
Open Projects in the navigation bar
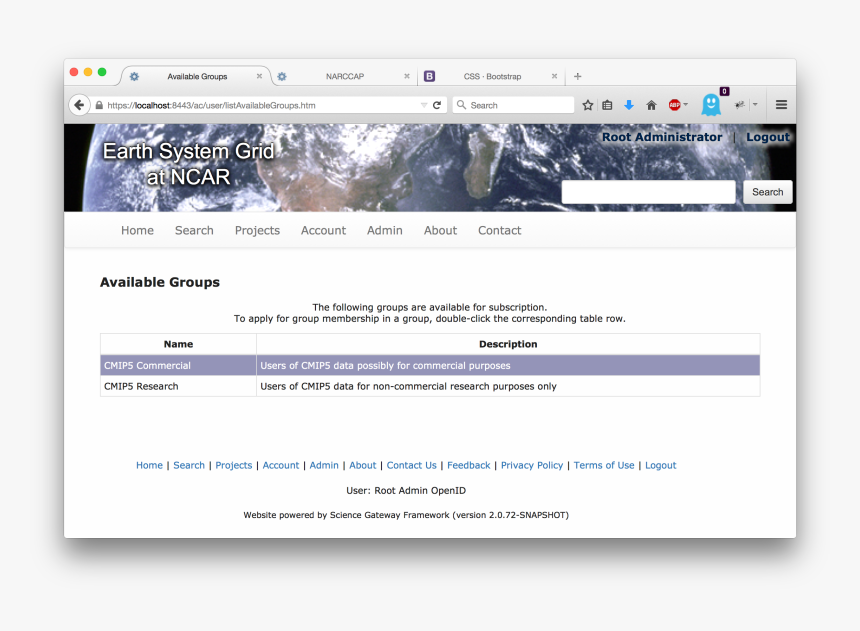pyautogui.click(x=257, y=230)
